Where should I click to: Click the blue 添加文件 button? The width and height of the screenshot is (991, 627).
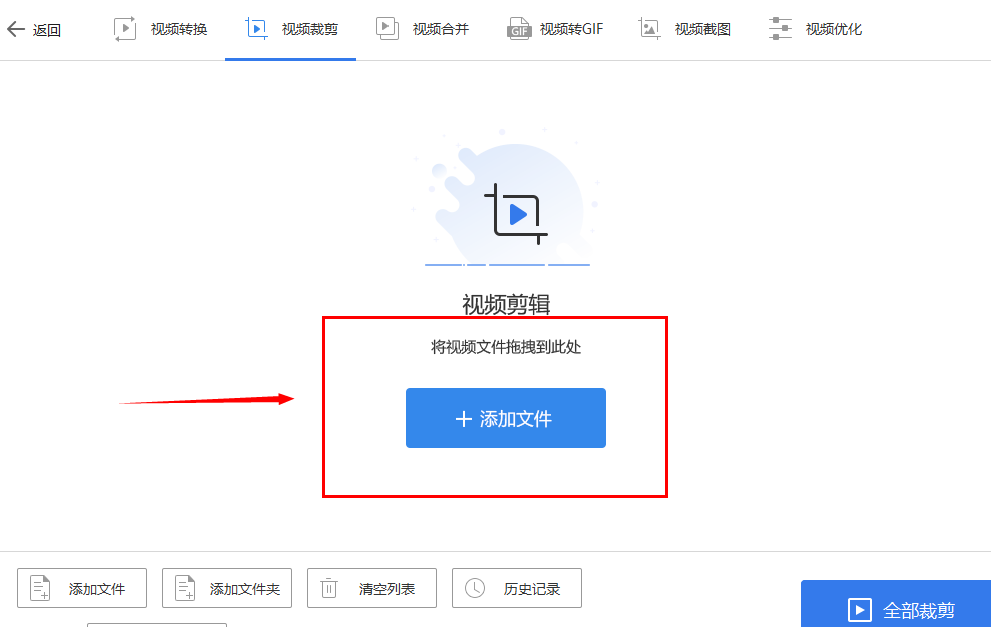coord(506,418)
